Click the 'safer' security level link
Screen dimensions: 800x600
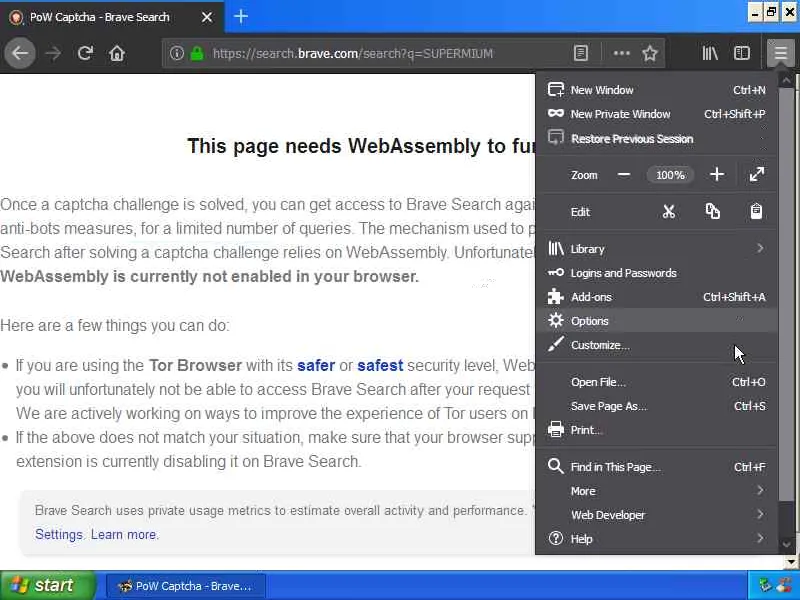coord(316,365)
